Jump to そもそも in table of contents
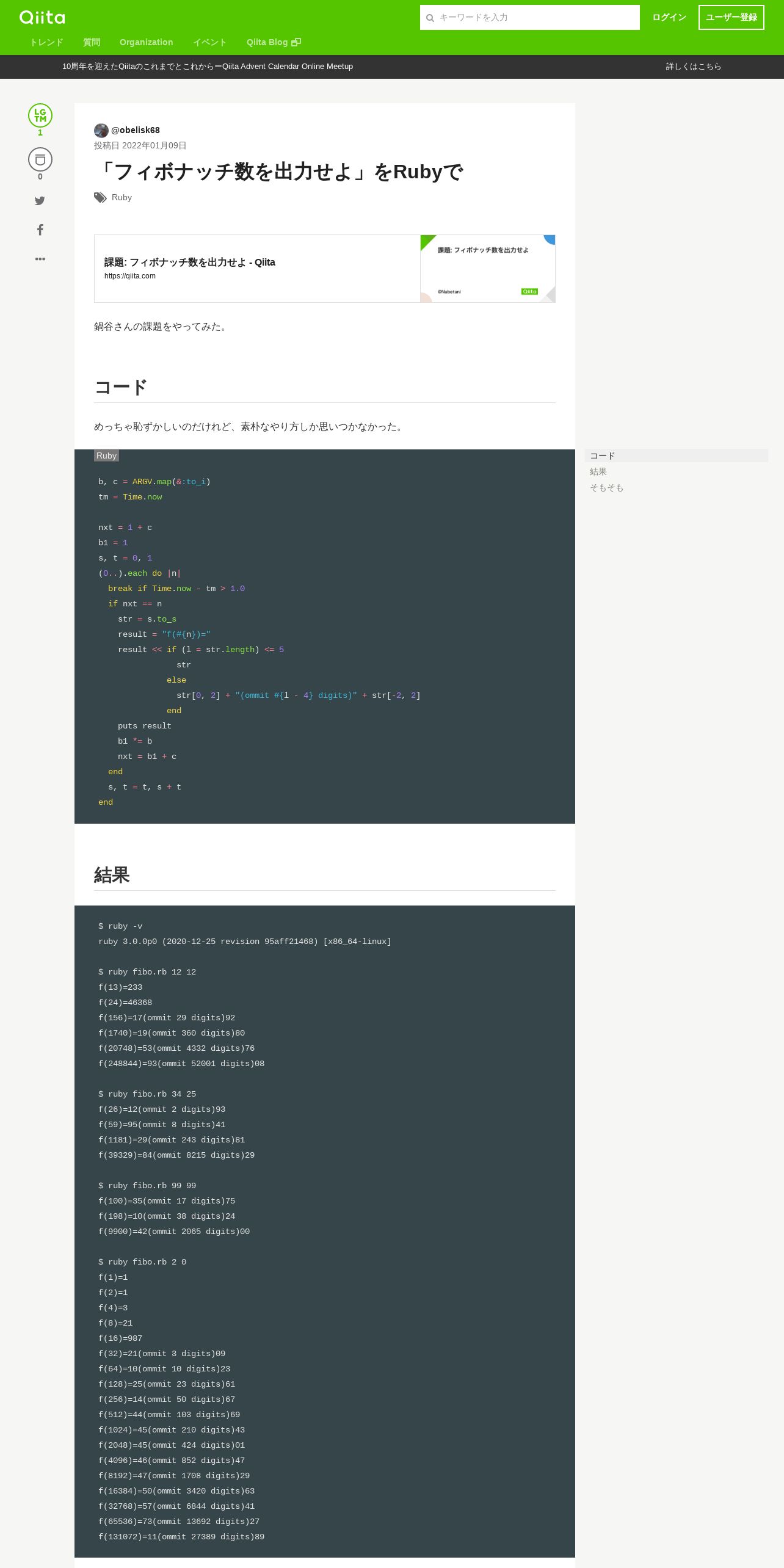 tap(606, 487)
